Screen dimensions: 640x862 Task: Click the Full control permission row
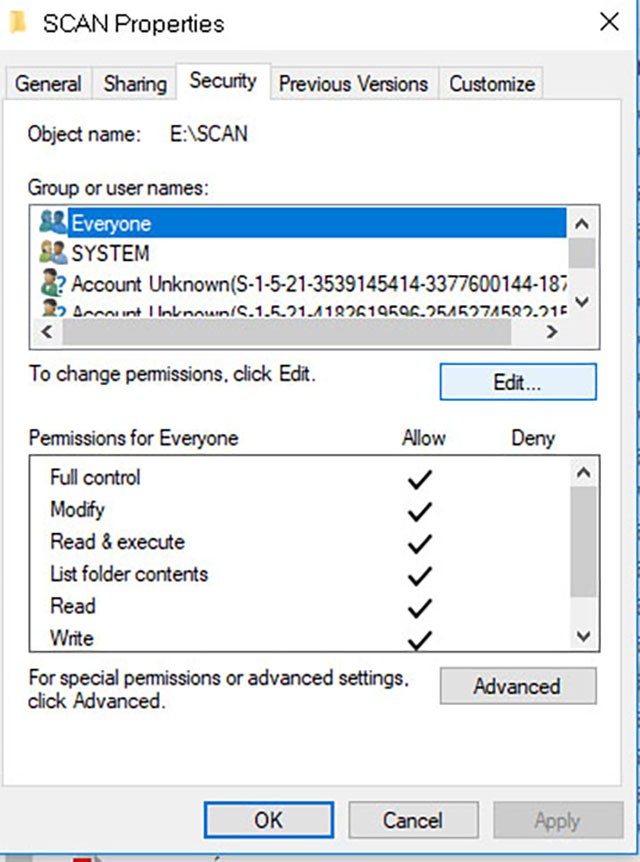pos(300,477)
